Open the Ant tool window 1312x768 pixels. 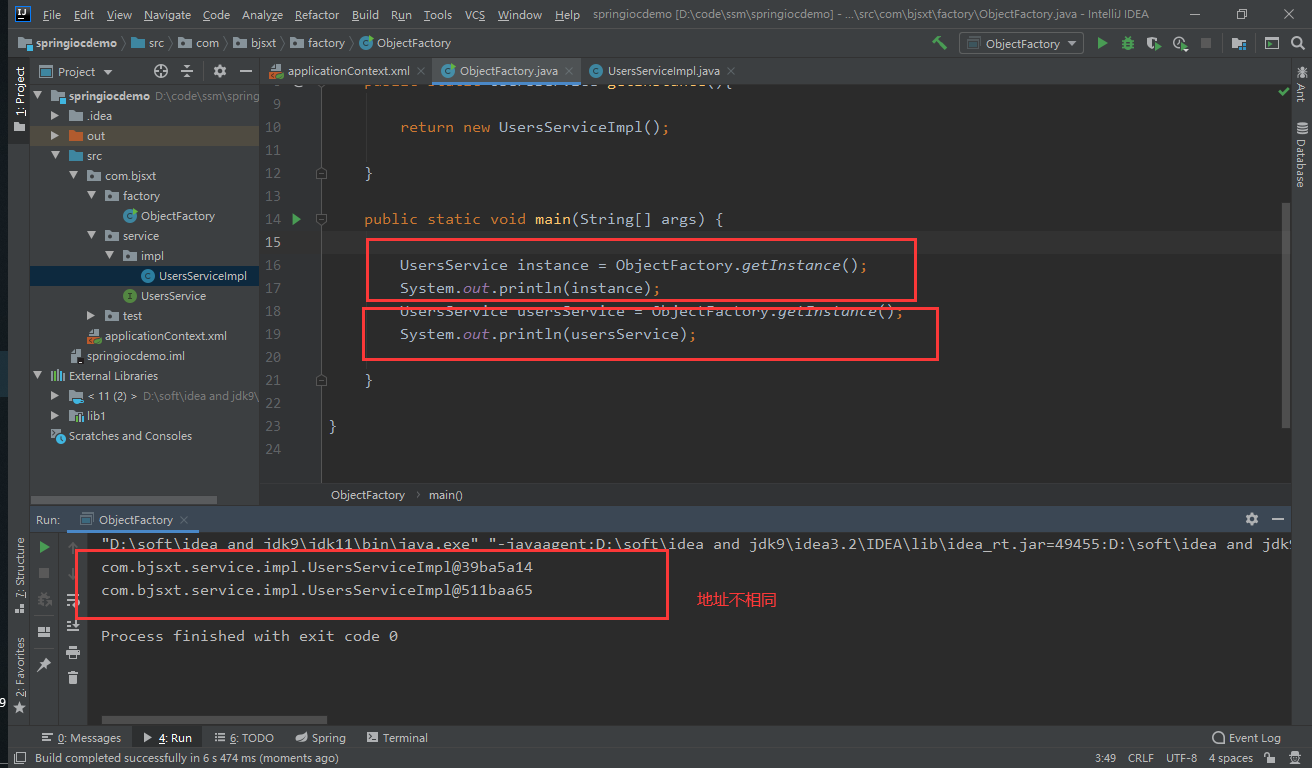(1301, 83)
